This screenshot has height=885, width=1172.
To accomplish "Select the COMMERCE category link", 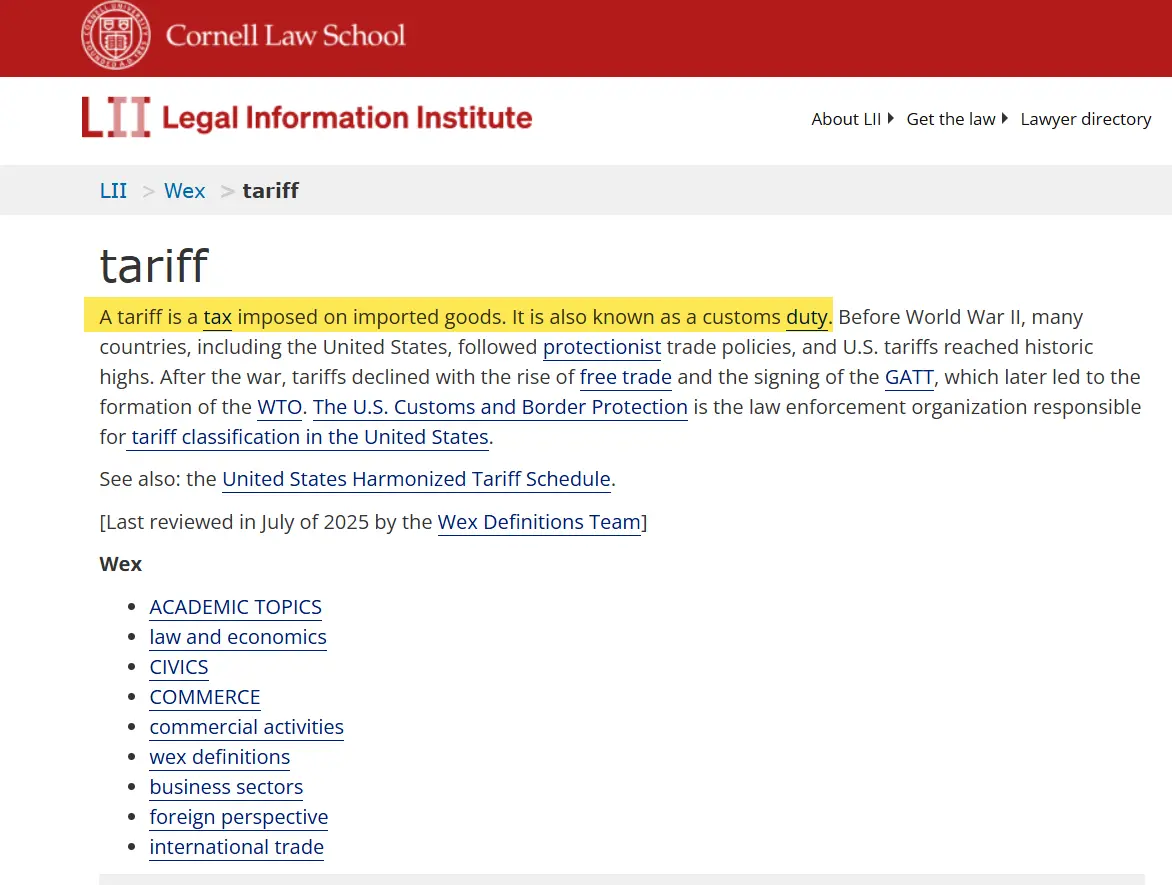I will click(x=205, y=697).
